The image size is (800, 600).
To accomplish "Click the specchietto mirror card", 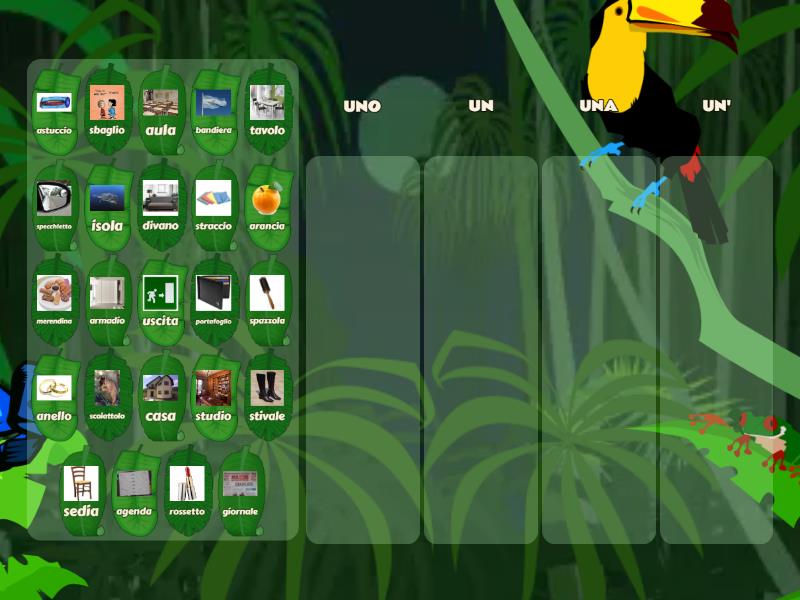I will [55, 206].
